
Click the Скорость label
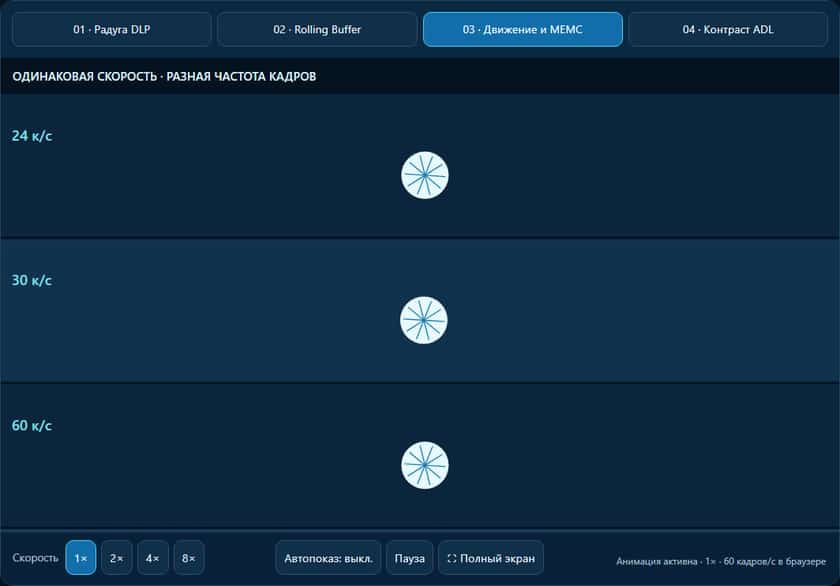[x=35, y=558]
